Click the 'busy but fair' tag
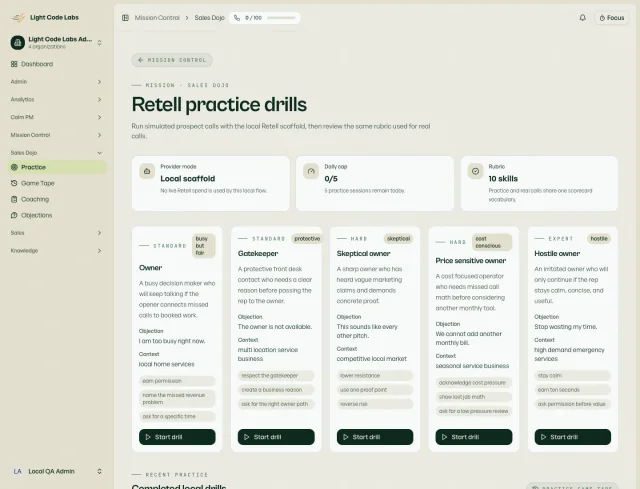The height and width of the screenshot is (489, 640). tap(203, 246)
